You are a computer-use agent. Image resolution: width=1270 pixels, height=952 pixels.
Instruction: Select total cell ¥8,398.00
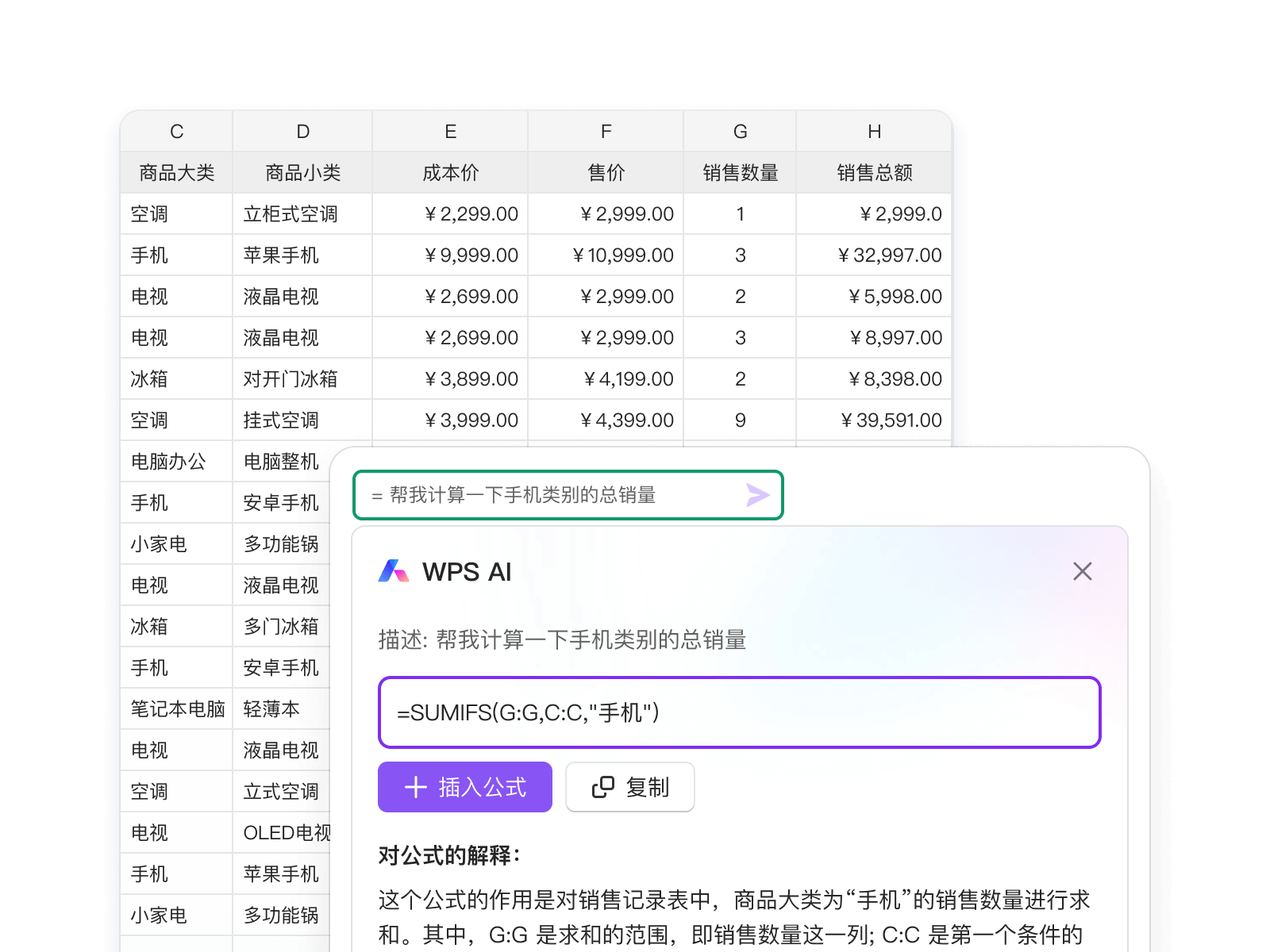[874, 378]
